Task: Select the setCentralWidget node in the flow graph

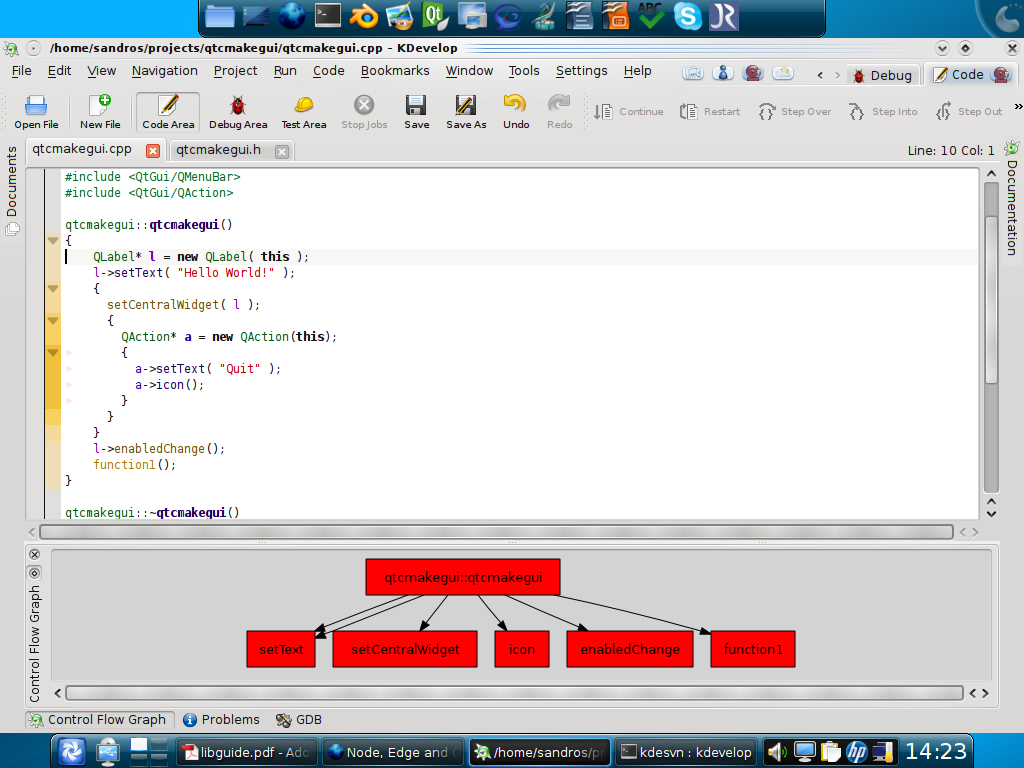Action: click(404, 649)
